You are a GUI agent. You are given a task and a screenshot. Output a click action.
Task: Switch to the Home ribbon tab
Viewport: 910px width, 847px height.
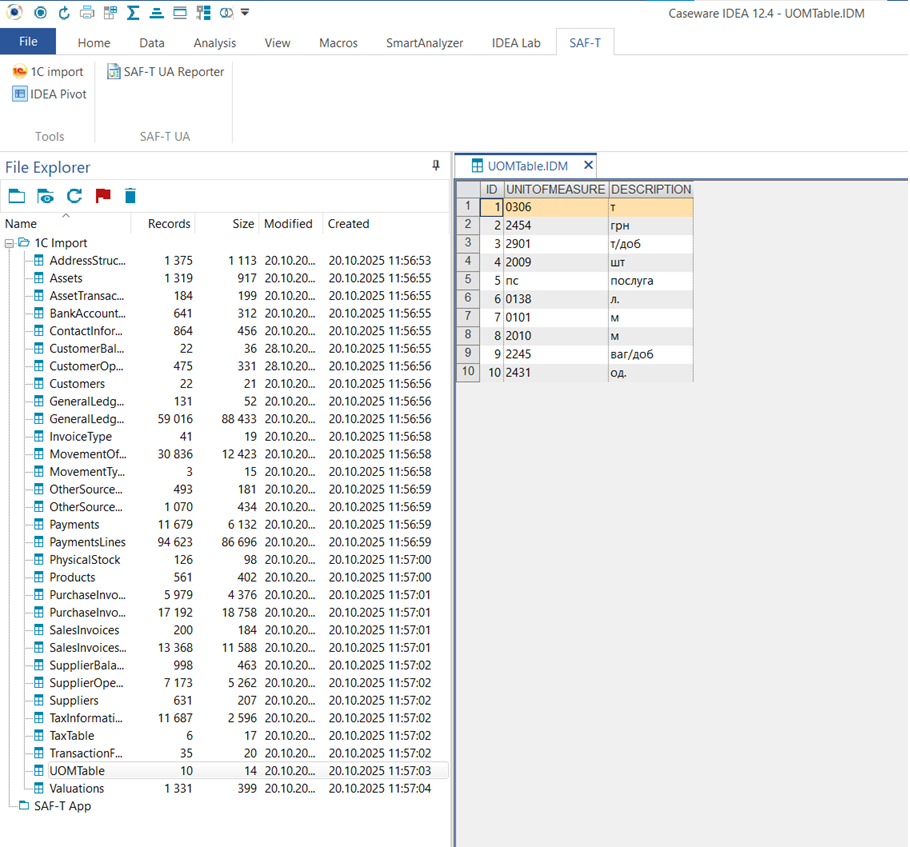(94, 43)
